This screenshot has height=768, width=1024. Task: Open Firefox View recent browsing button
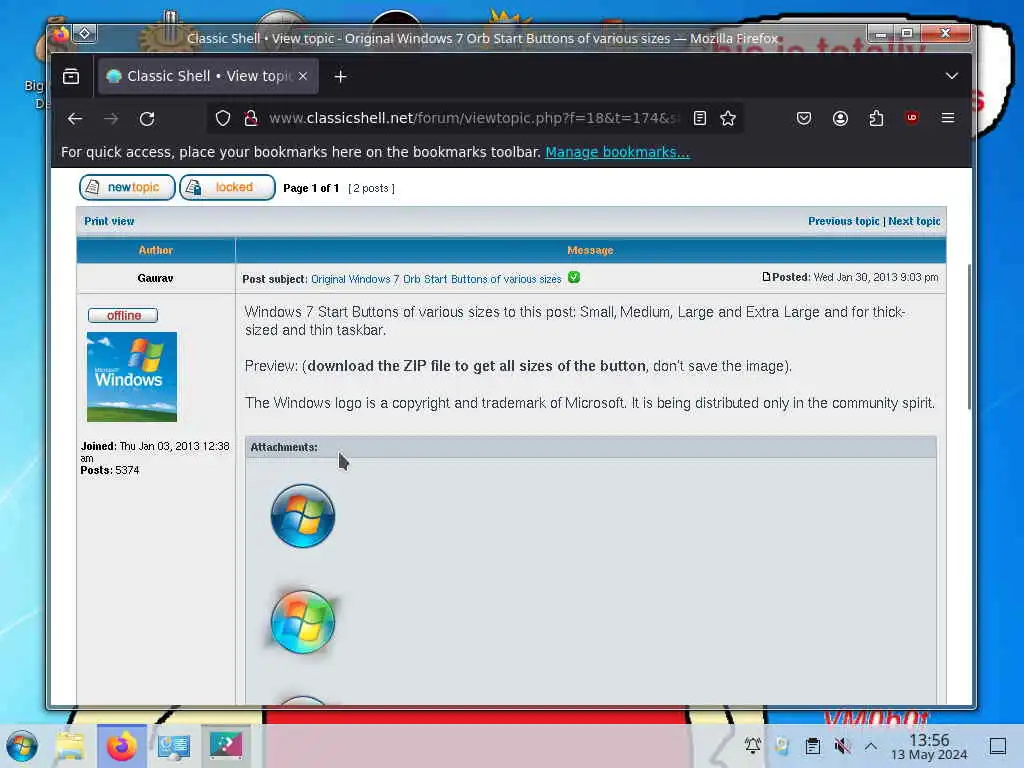tap(71, 76)
